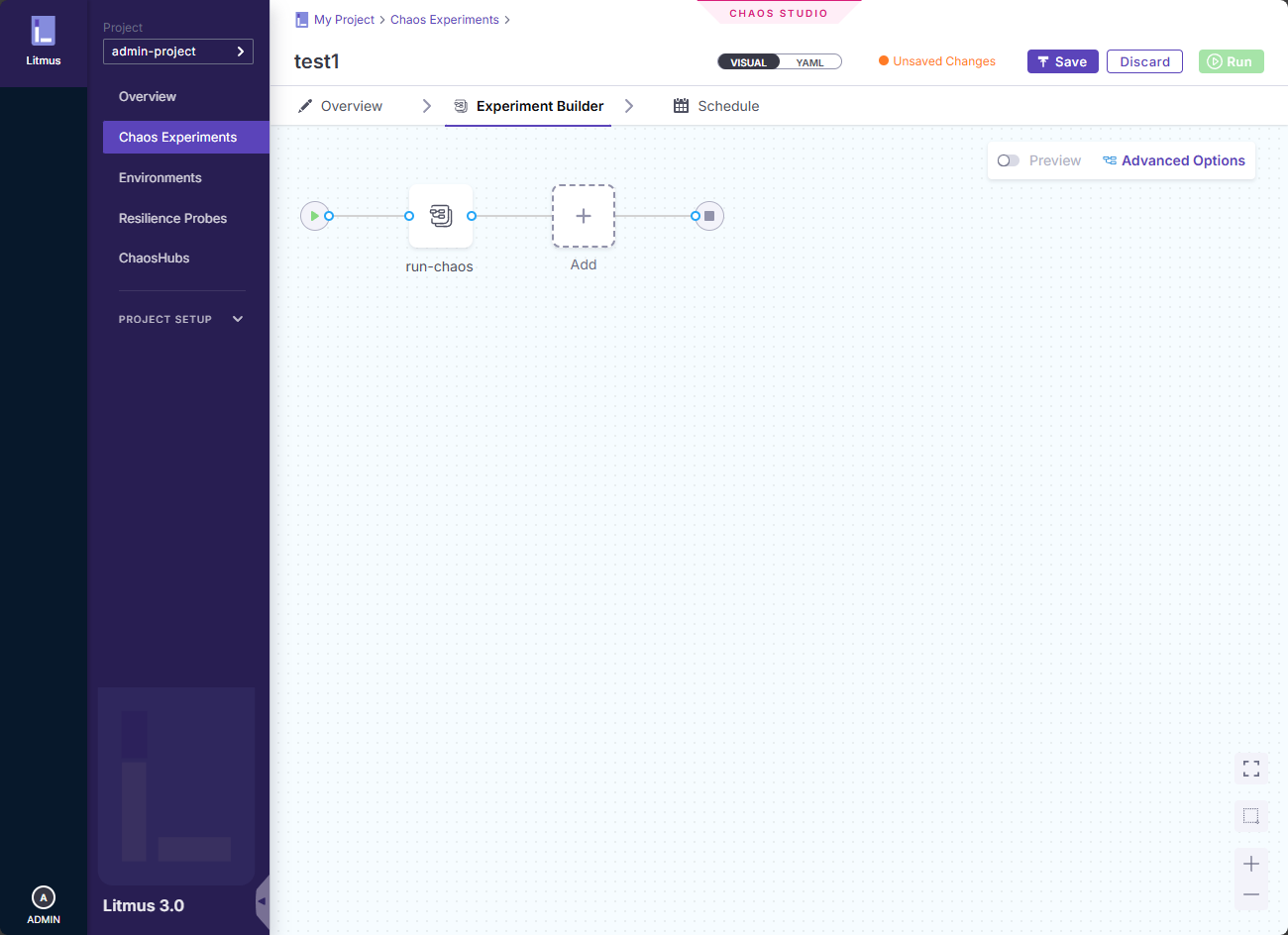Discard unsaved changes
Viewport: 1288px width, 935px height.
[x=1144, y=61]
